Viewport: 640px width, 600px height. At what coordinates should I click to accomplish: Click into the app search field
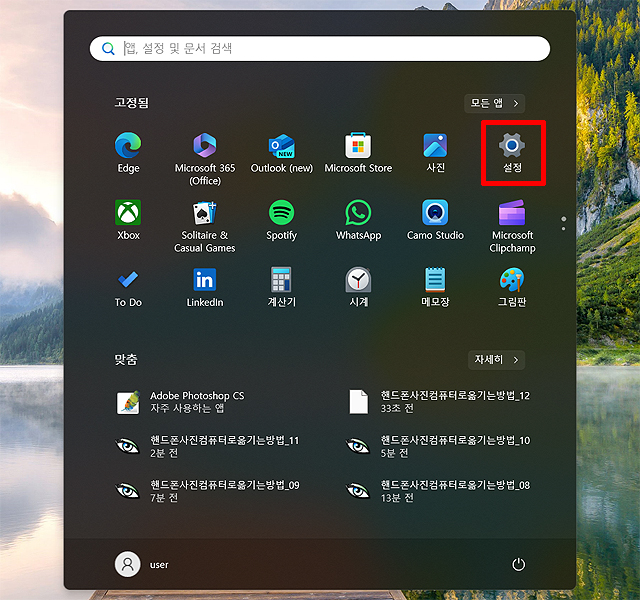pos(320,49)
